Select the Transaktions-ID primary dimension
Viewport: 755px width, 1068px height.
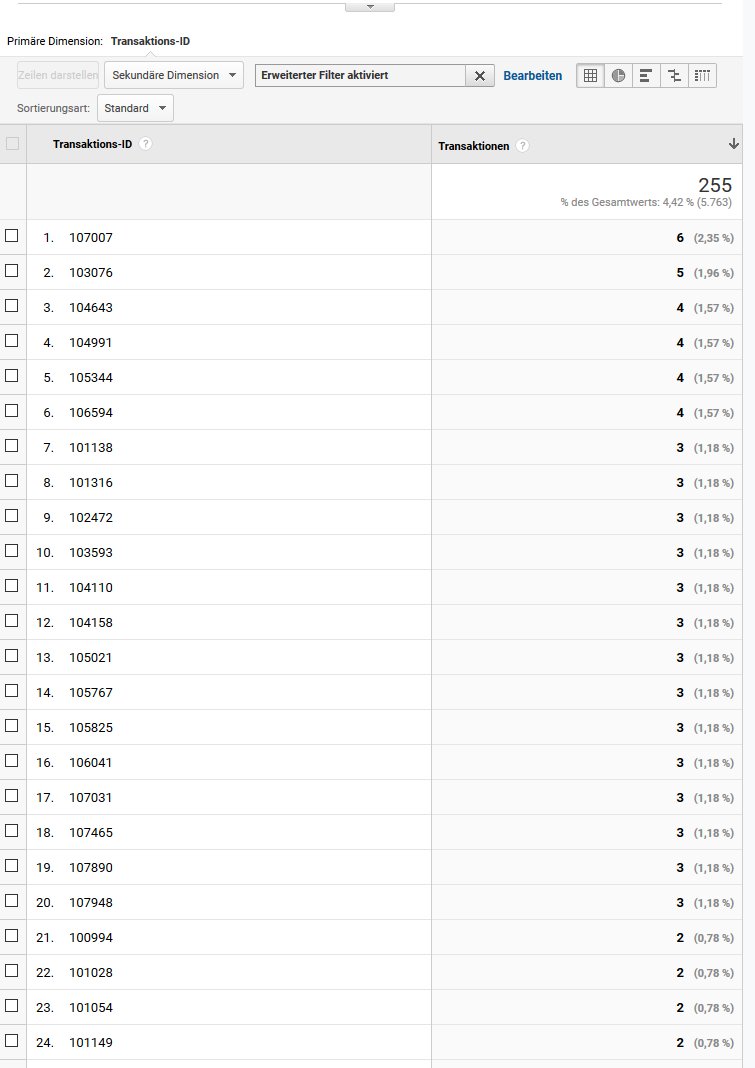[x=150, y=41]
